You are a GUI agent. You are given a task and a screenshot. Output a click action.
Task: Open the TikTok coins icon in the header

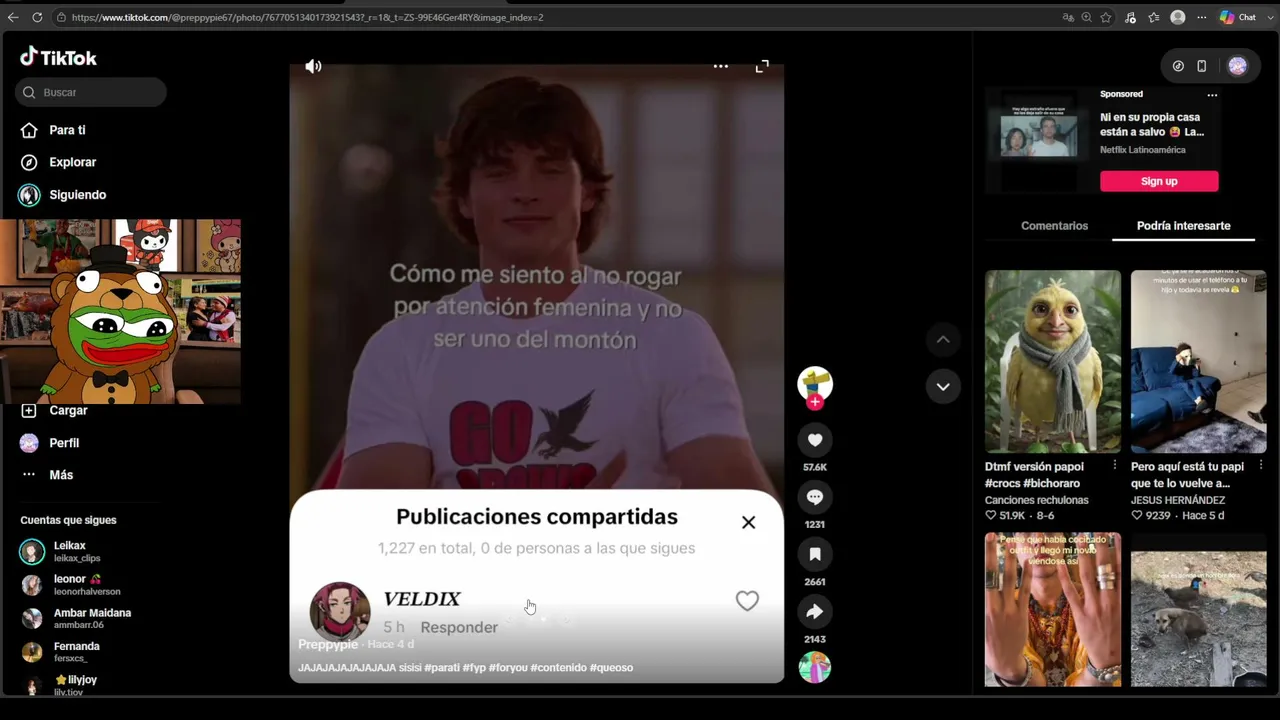[x=1178, y=66]
